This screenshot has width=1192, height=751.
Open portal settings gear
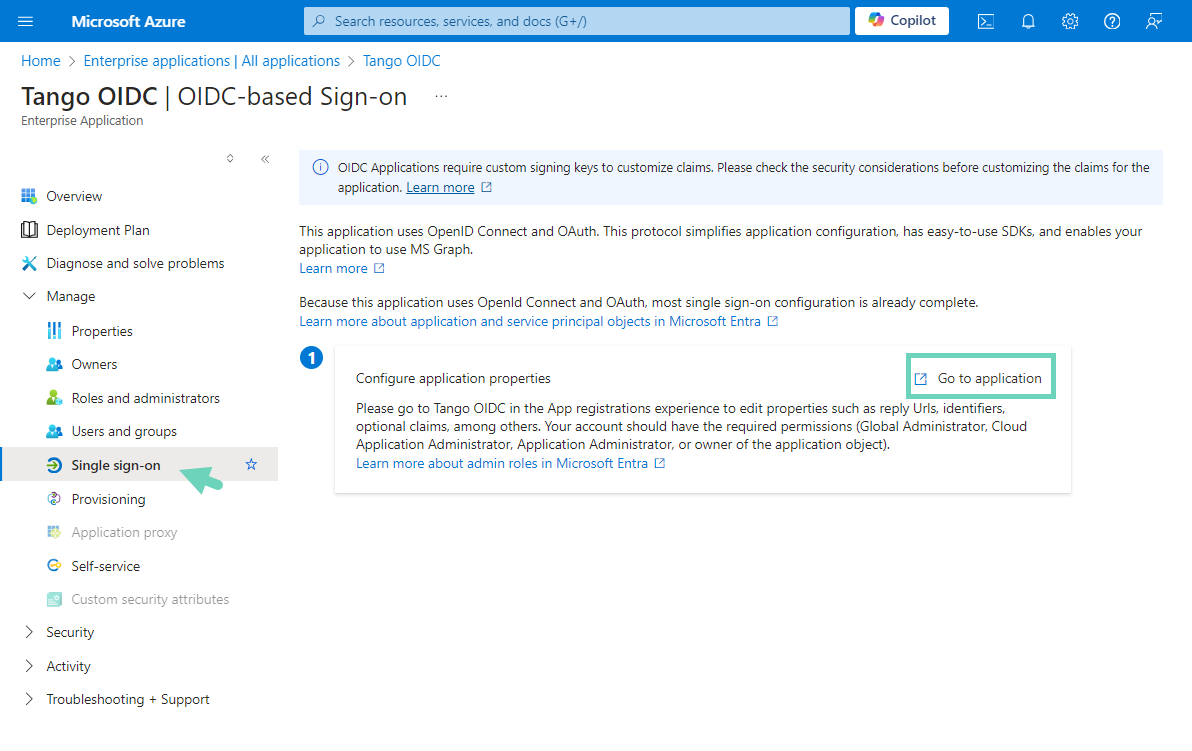point(1070,21)
